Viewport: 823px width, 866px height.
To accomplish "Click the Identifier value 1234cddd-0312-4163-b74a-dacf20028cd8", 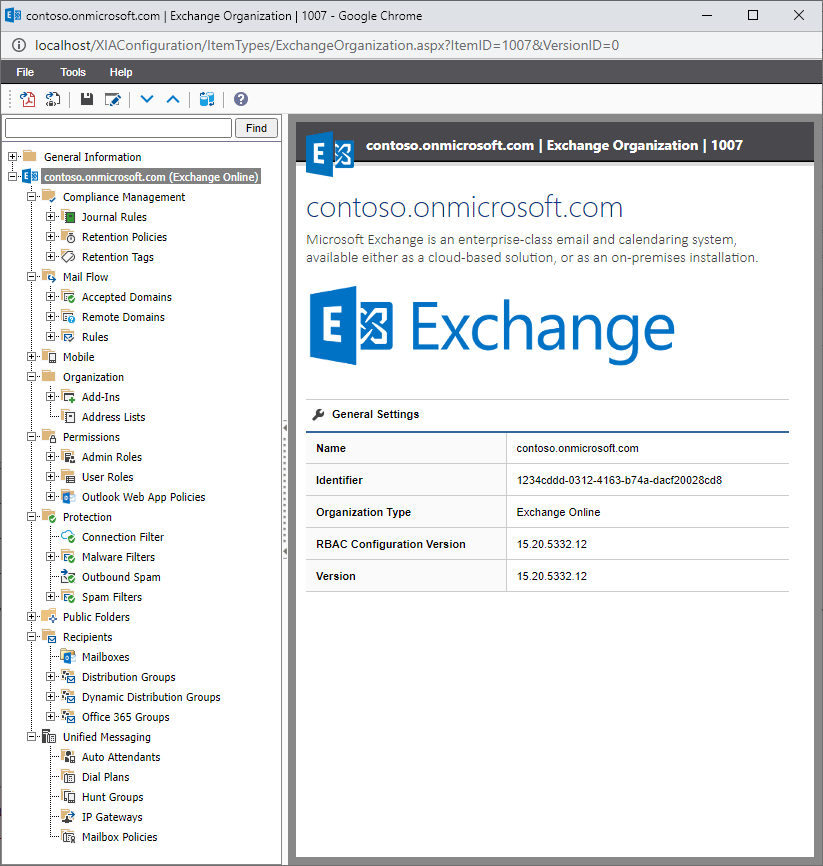I will [619, 480].
